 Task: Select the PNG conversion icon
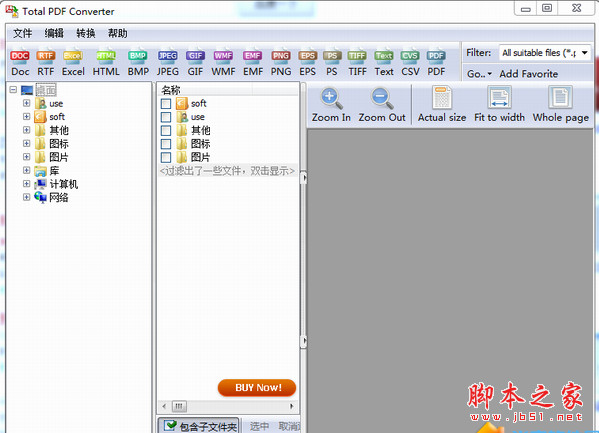281,63
